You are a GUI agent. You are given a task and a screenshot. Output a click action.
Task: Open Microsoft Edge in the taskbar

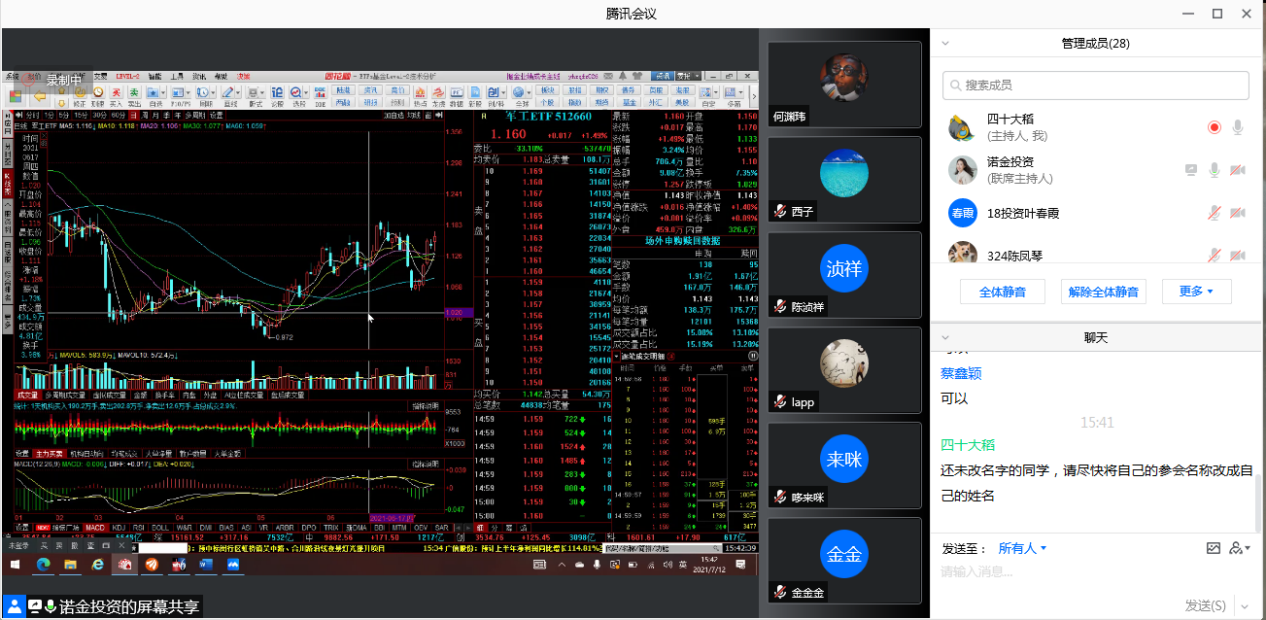tap(43, 564)
